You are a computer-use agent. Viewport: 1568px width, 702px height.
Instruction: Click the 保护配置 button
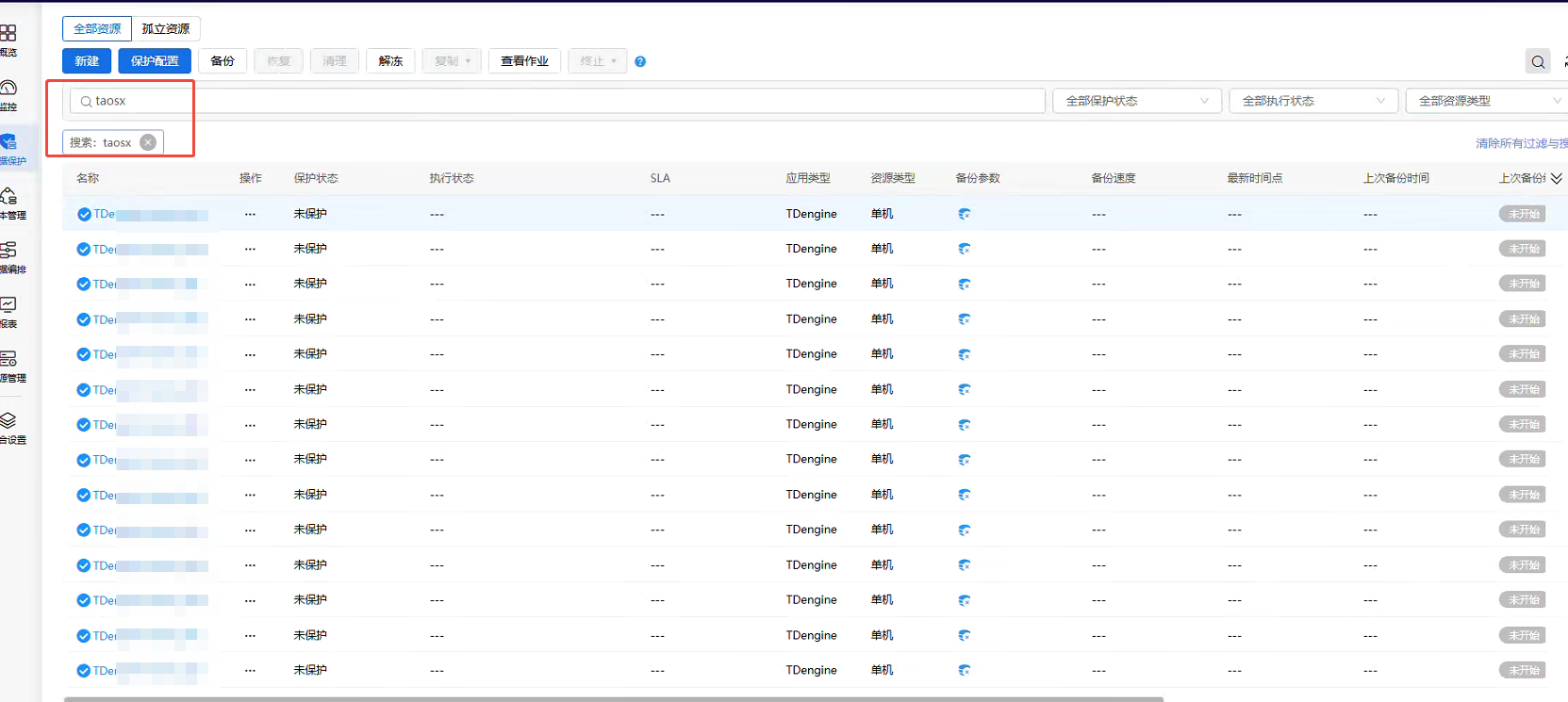pos(155,61)
